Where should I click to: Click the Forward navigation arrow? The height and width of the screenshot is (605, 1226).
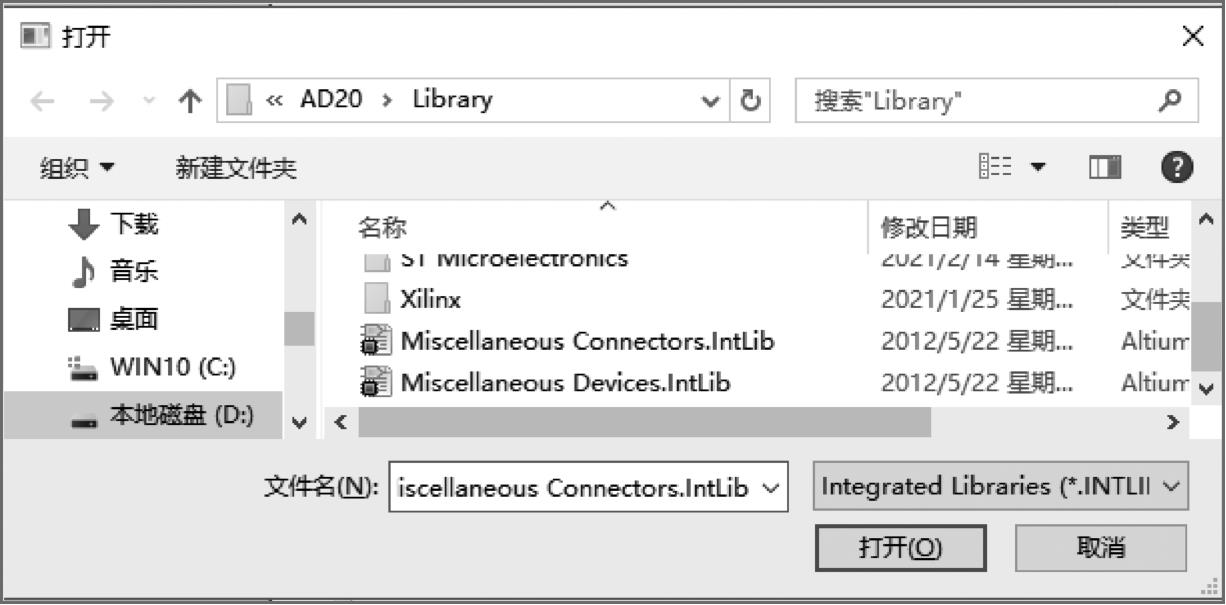click(x=101, y=101)
